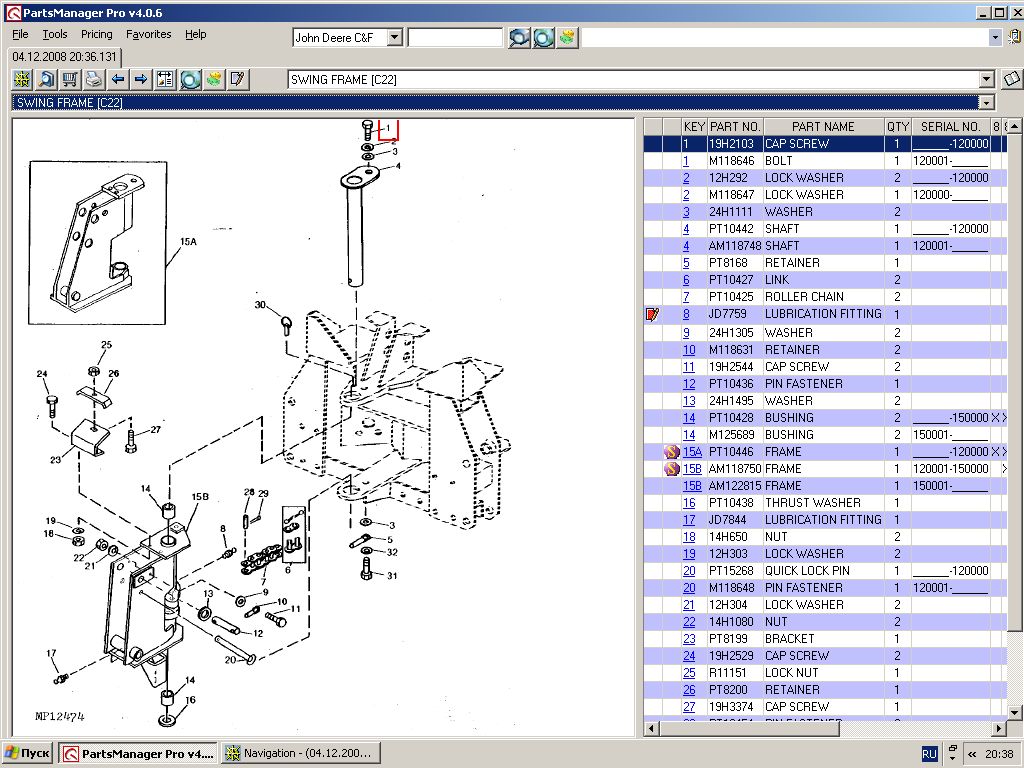Click the yellow grid icon starting the toolbar
The width and height of the screenshot is (1024, 768).
[x=22, y=79]
